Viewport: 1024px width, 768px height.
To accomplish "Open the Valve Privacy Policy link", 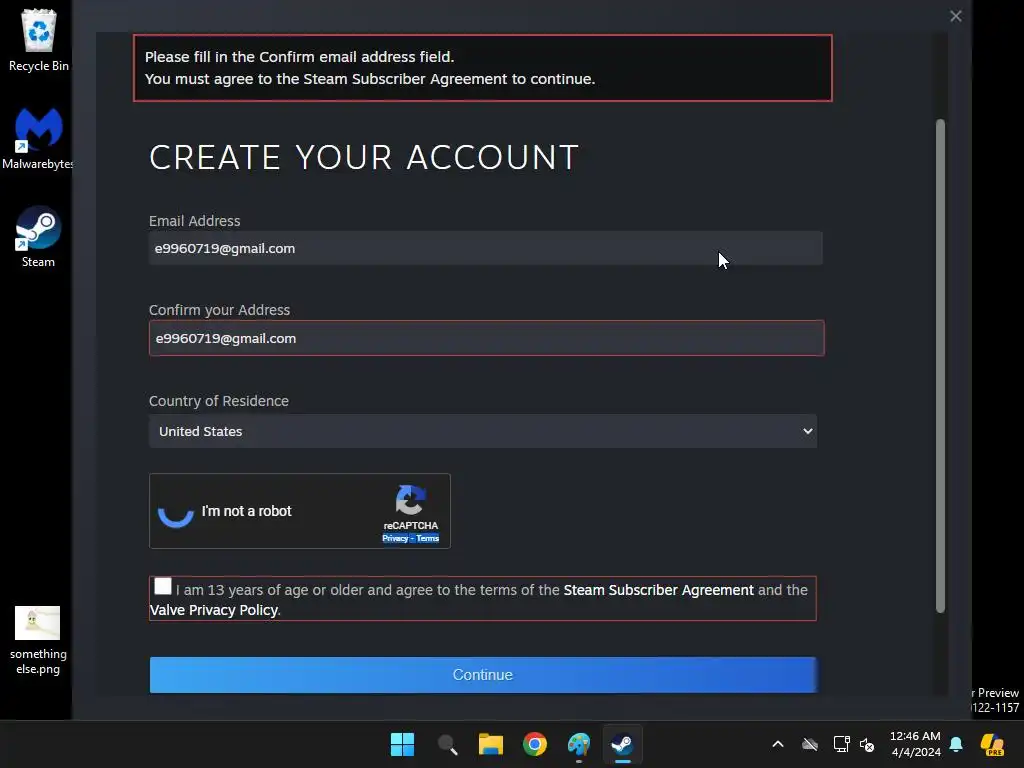I will pyautogui.click(x=214, y=610).
